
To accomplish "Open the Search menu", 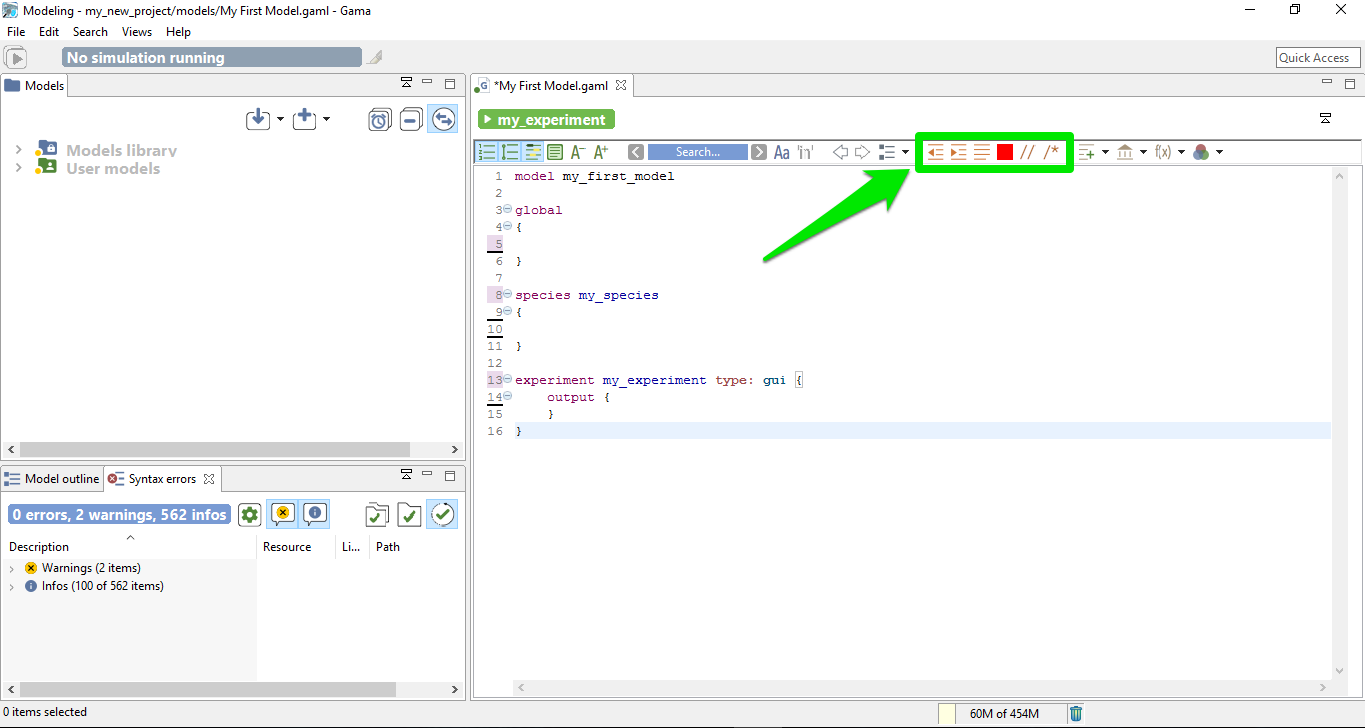I will tap(90, 32).
